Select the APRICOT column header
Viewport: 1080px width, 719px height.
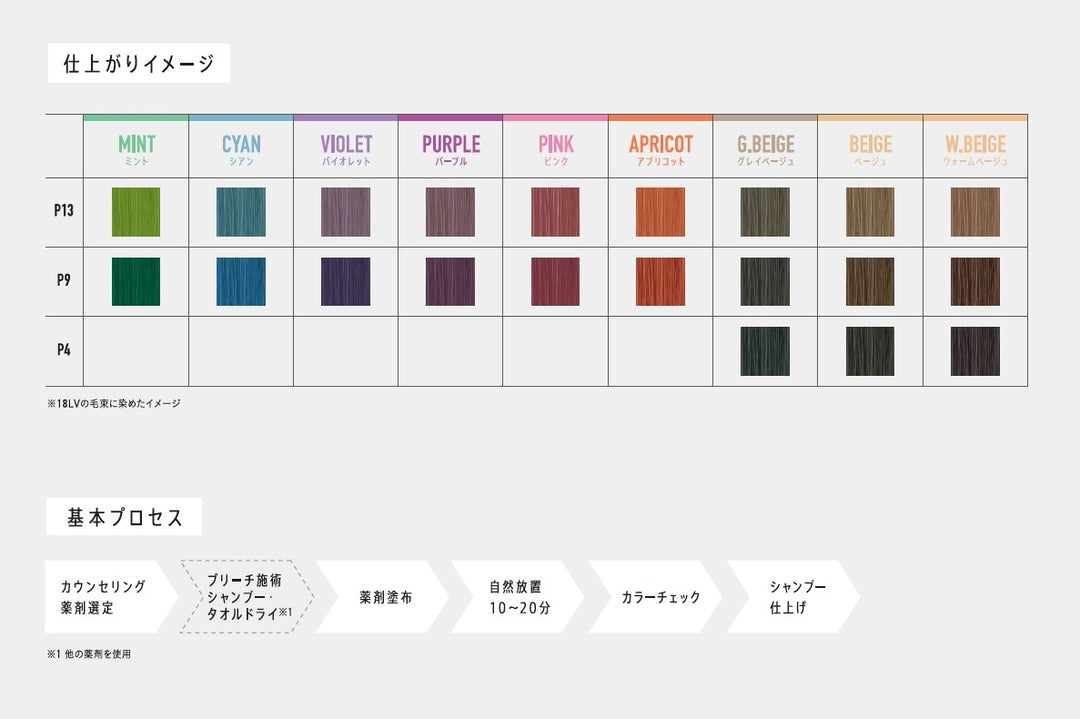660,149
